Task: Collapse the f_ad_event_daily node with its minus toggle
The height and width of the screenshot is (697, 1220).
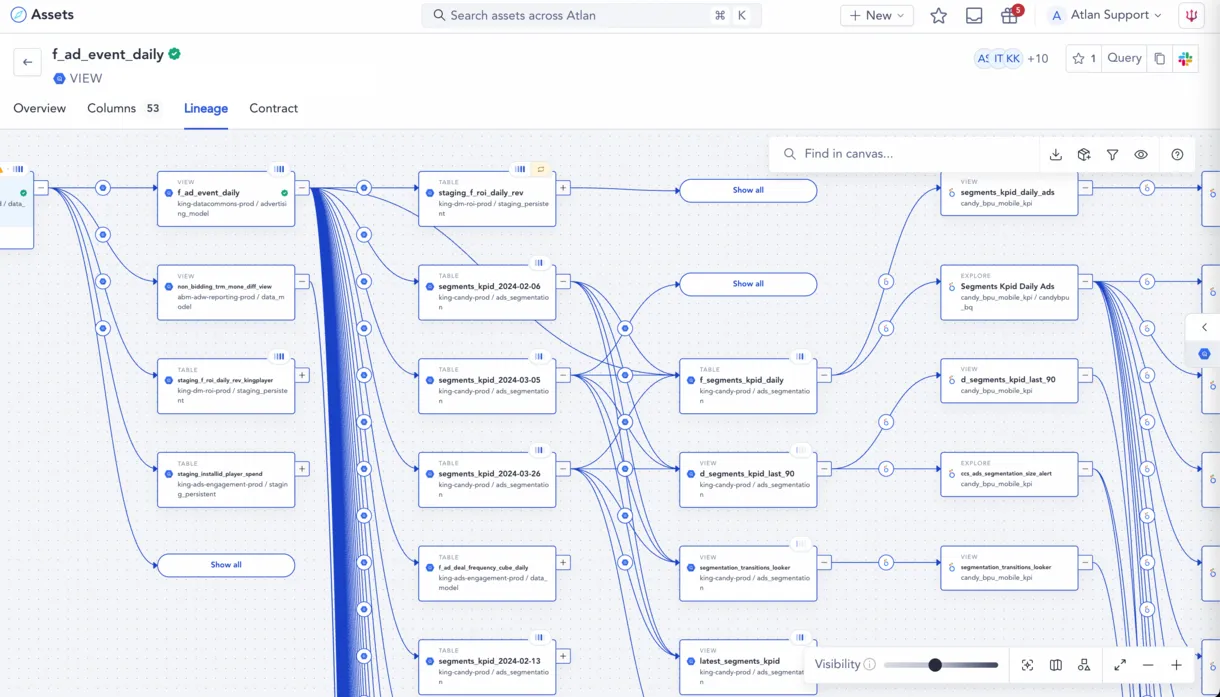Action: click(x=302, y=188)
